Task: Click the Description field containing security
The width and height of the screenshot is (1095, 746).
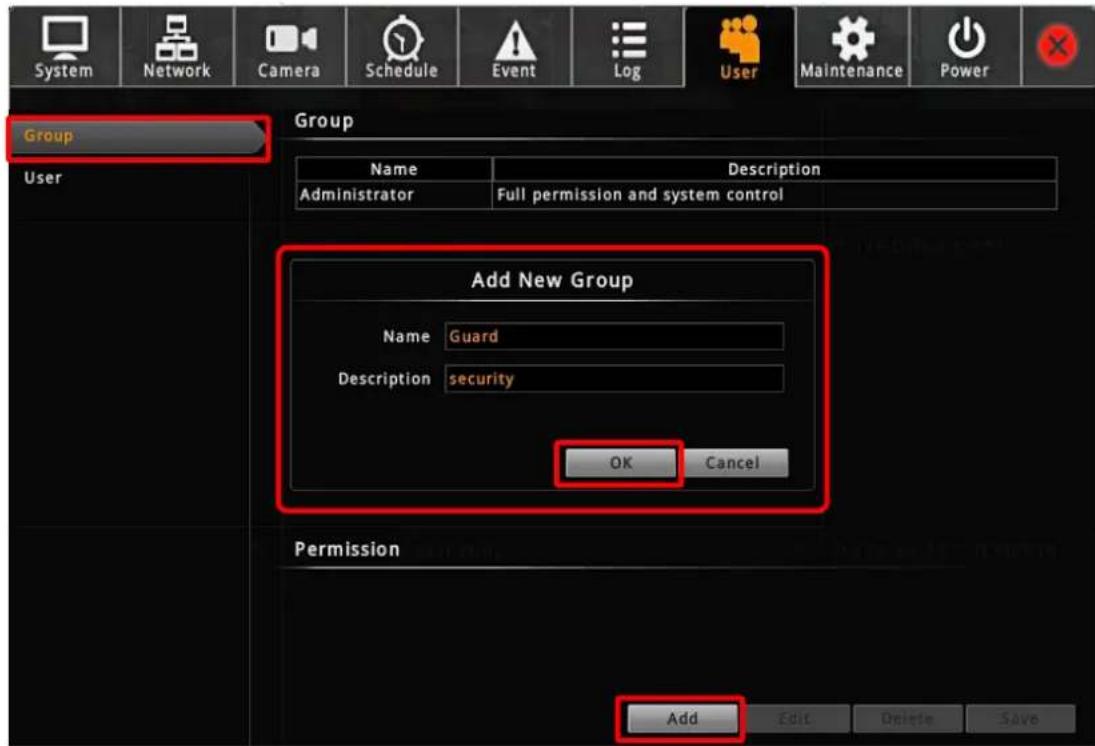Action: (614, 379)
